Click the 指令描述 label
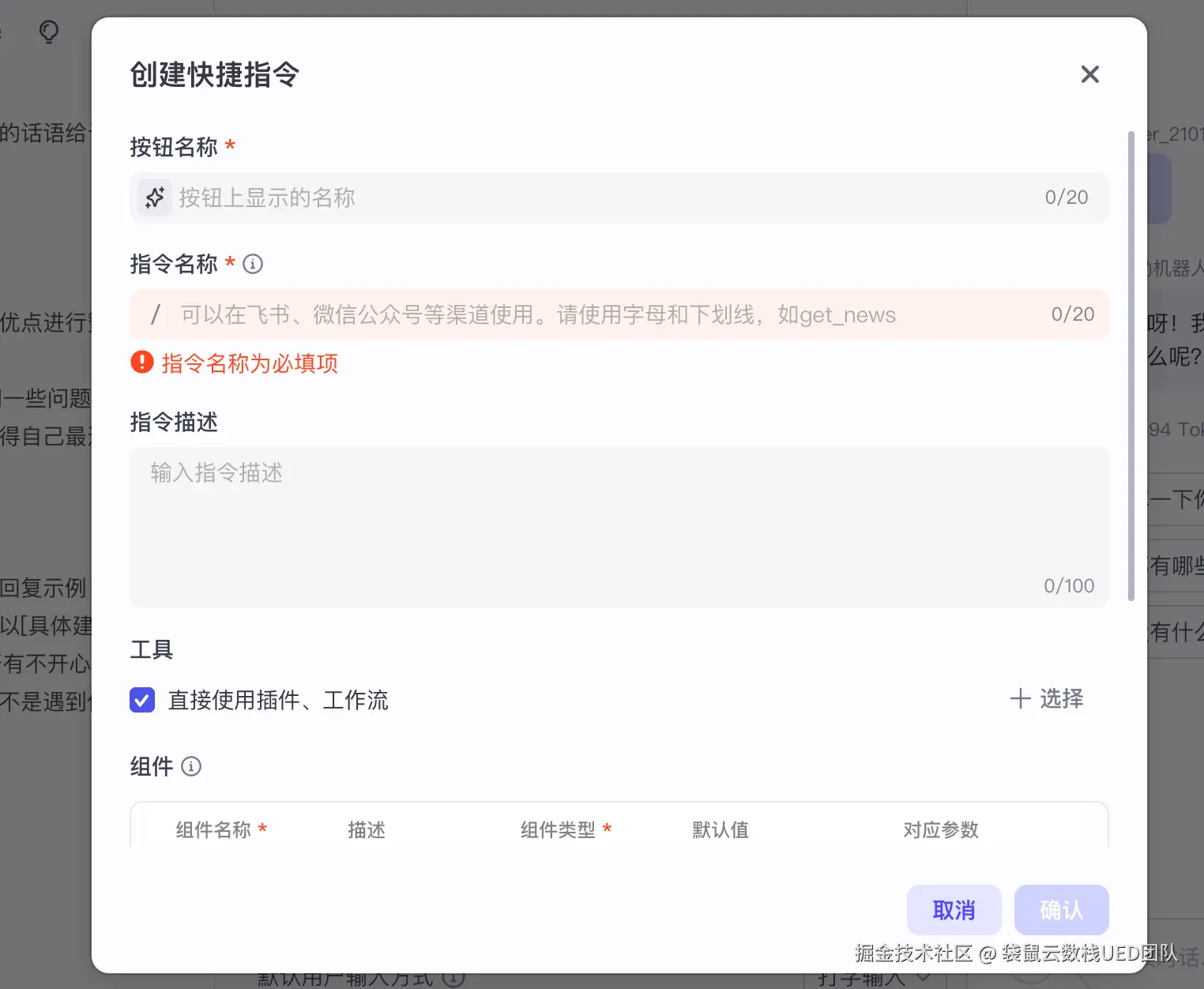 [x=174, y=423]
